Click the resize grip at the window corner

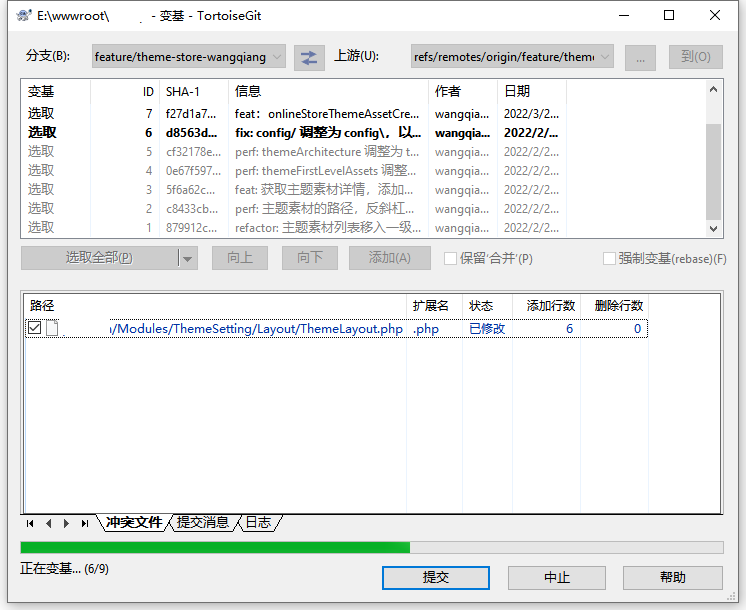(x=731, y=597)
